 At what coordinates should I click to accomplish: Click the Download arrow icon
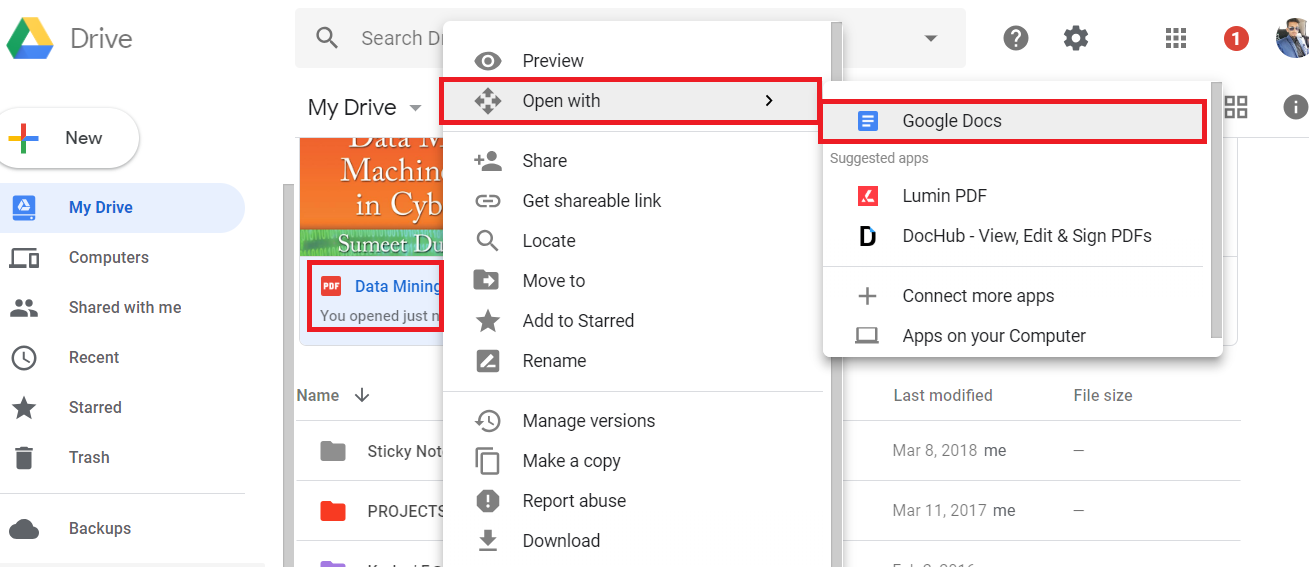pyautogui.click(x=487, y=541)
